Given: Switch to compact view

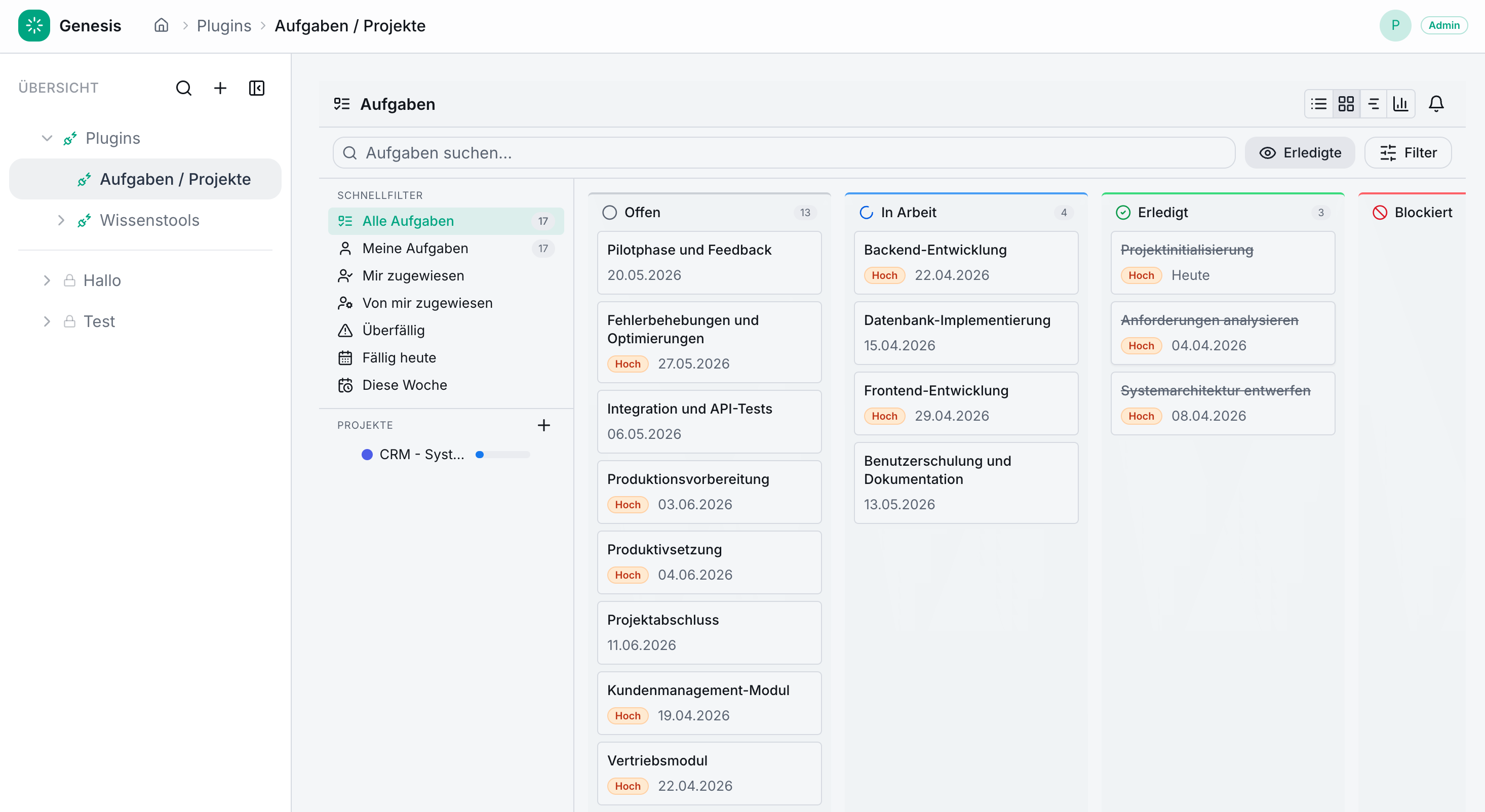Looking at the screenshot, I should [x=1374, y=104].
